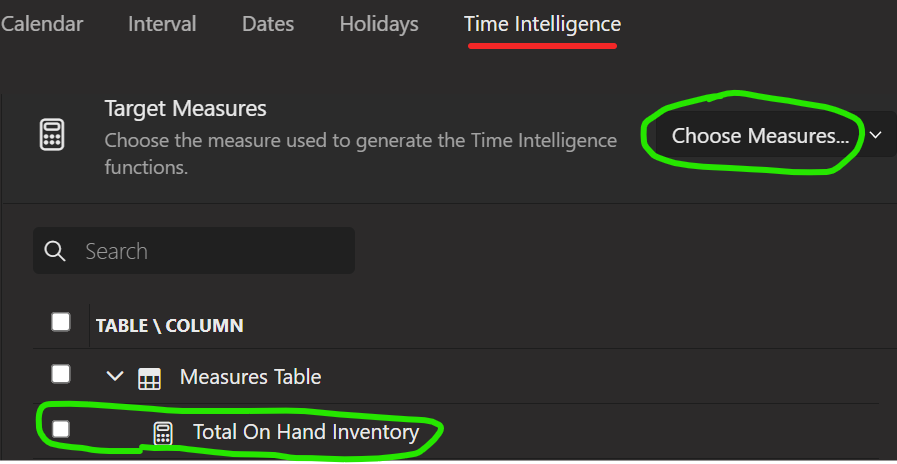Select the Total On Hand Inventory measure name
Image resolution: width=897 pixels, height=464 pixels.
coord(306,432)
